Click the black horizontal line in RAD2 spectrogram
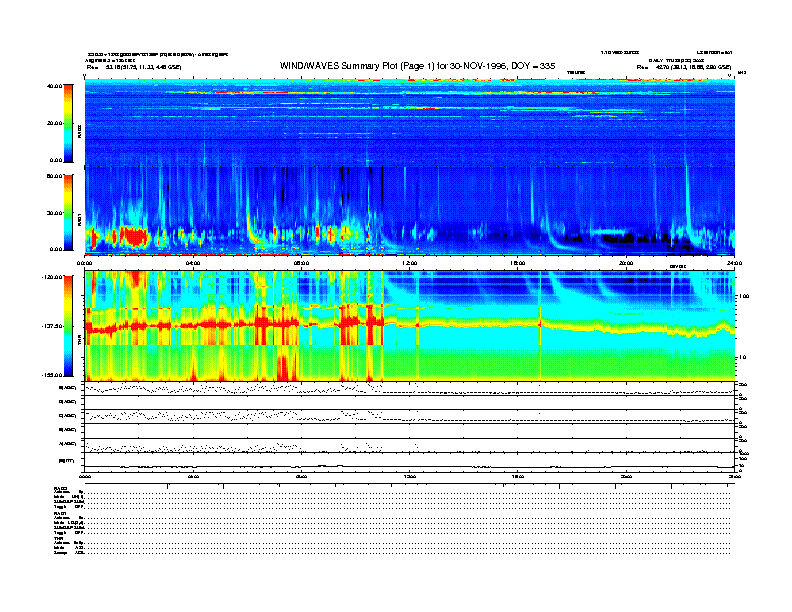The image size is (792, 612). [409, 139]
